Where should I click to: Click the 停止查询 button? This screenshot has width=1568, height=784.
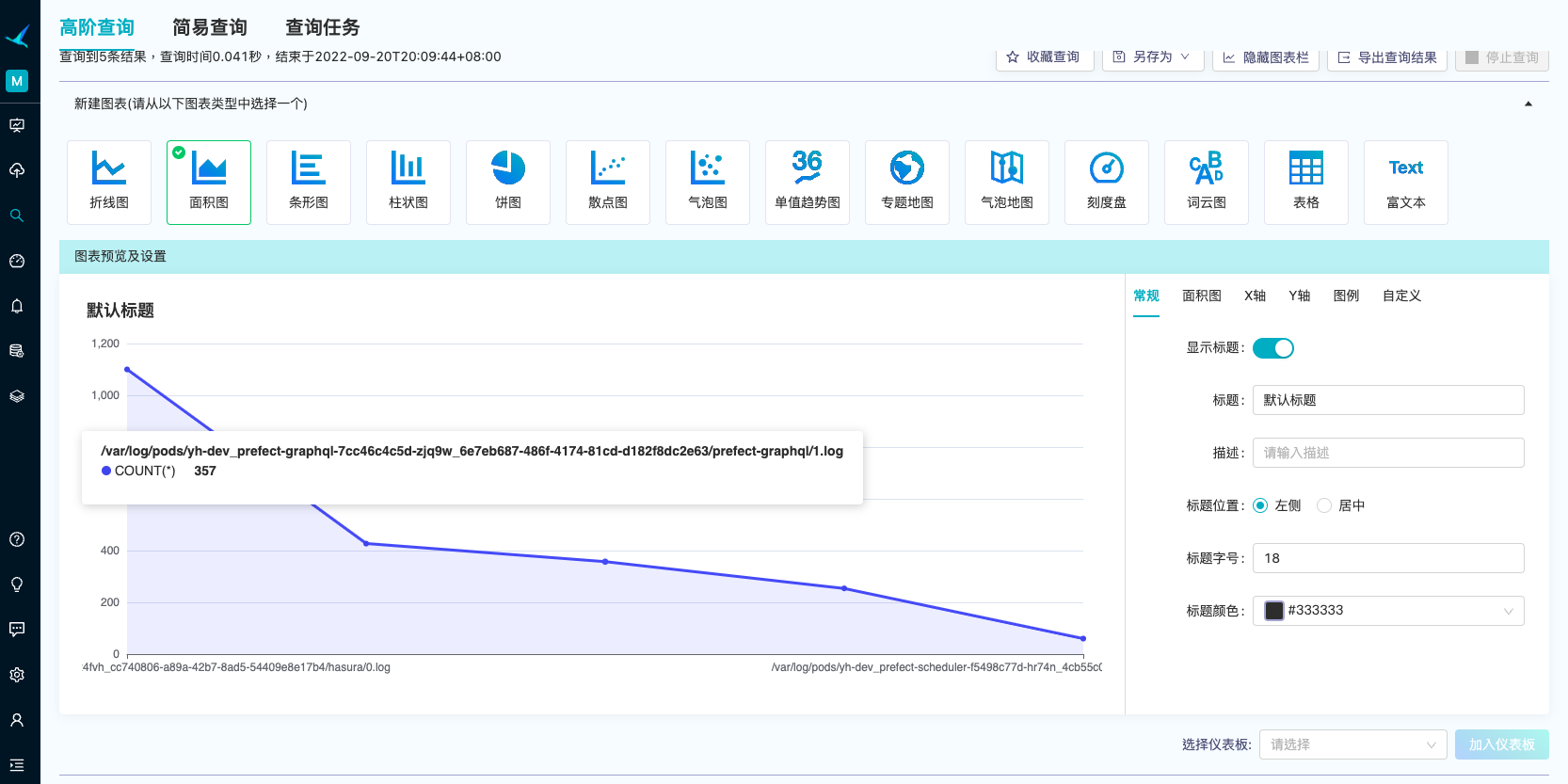[1502, 57]
